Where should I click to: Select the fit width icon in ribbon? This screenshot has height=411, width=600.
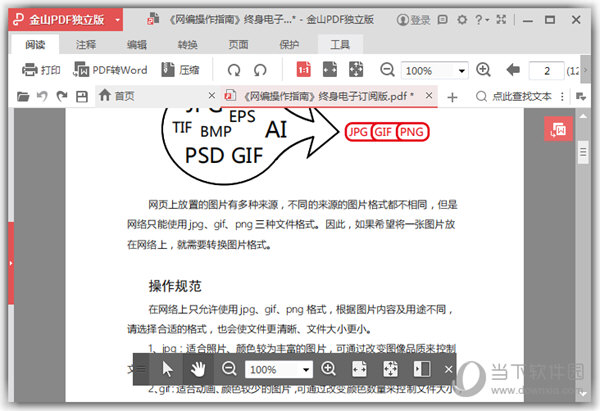click(x=329, y=70)
